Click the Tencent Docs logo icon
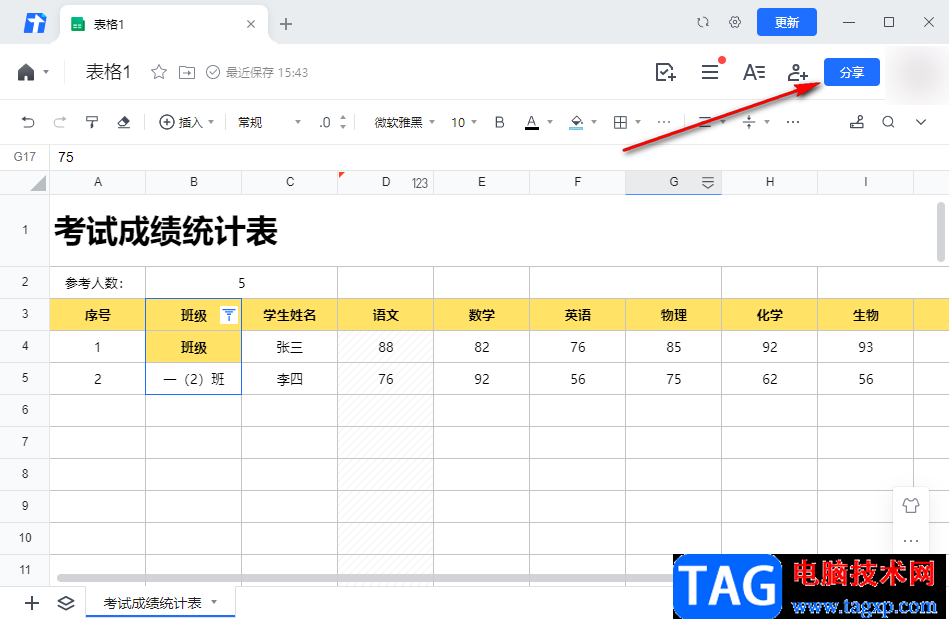Image resolution: width=949 pixels, height=619 pixels. pos(34,23)
